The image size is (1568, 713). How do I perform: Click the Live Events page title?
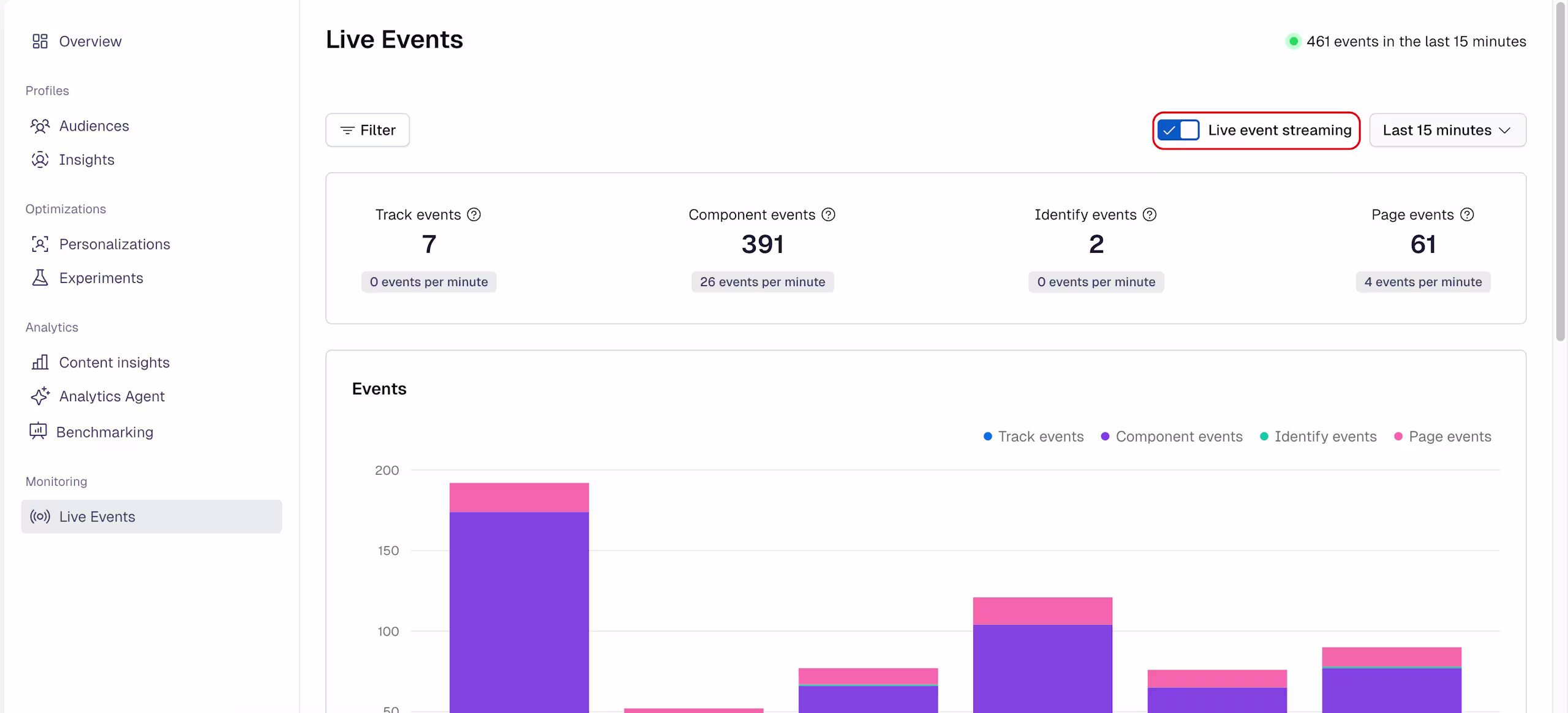pyautogui.click(x=394, y=39)
